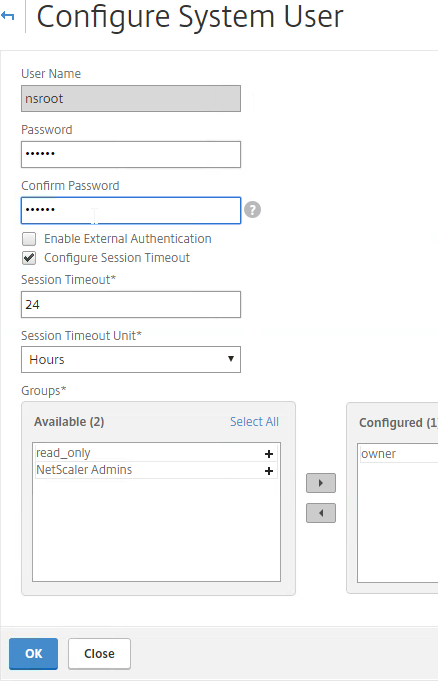
Task: Move selected group right with arrow button
Action: click(321, 483)
